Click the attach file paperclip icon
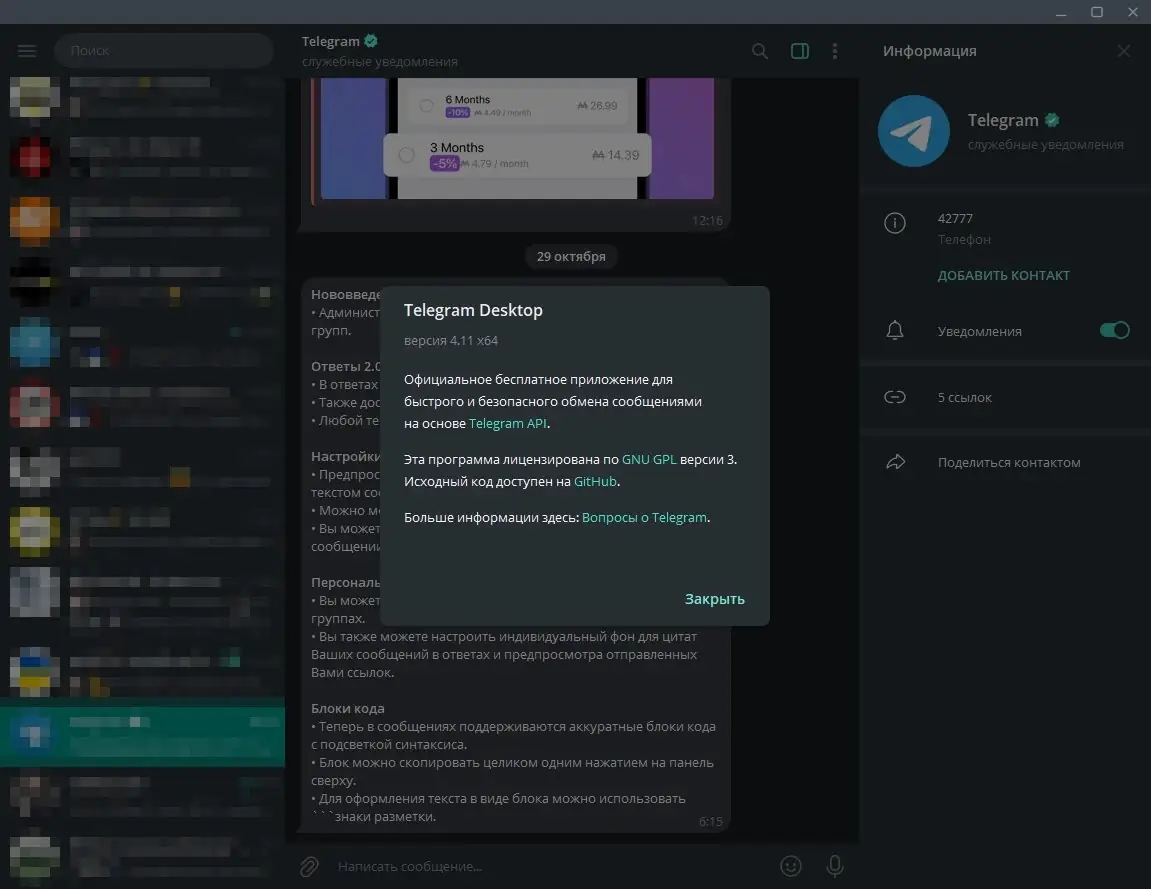 pyautogui.click(x=309, y=866)
